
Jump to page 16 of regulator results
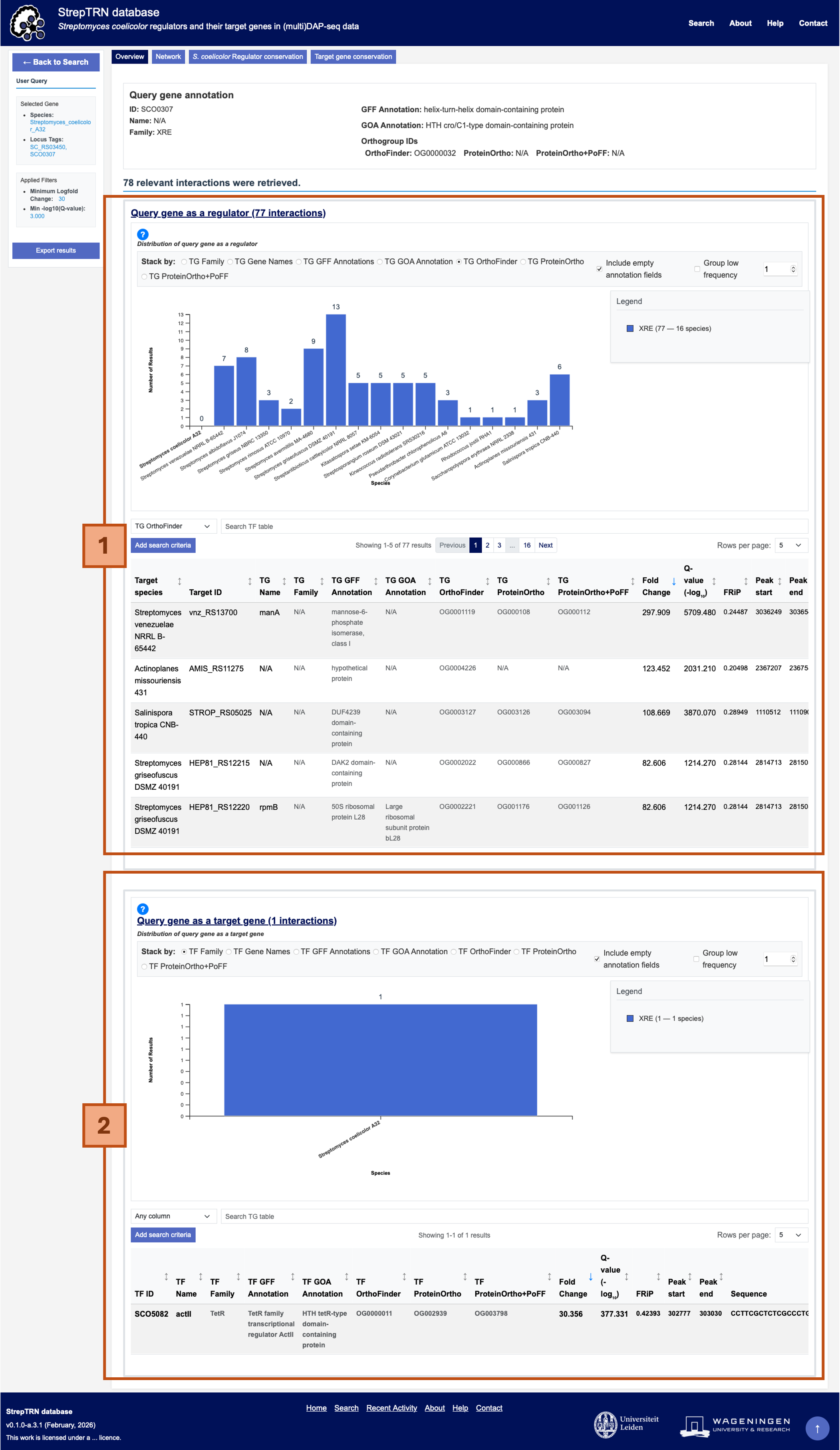527,546
